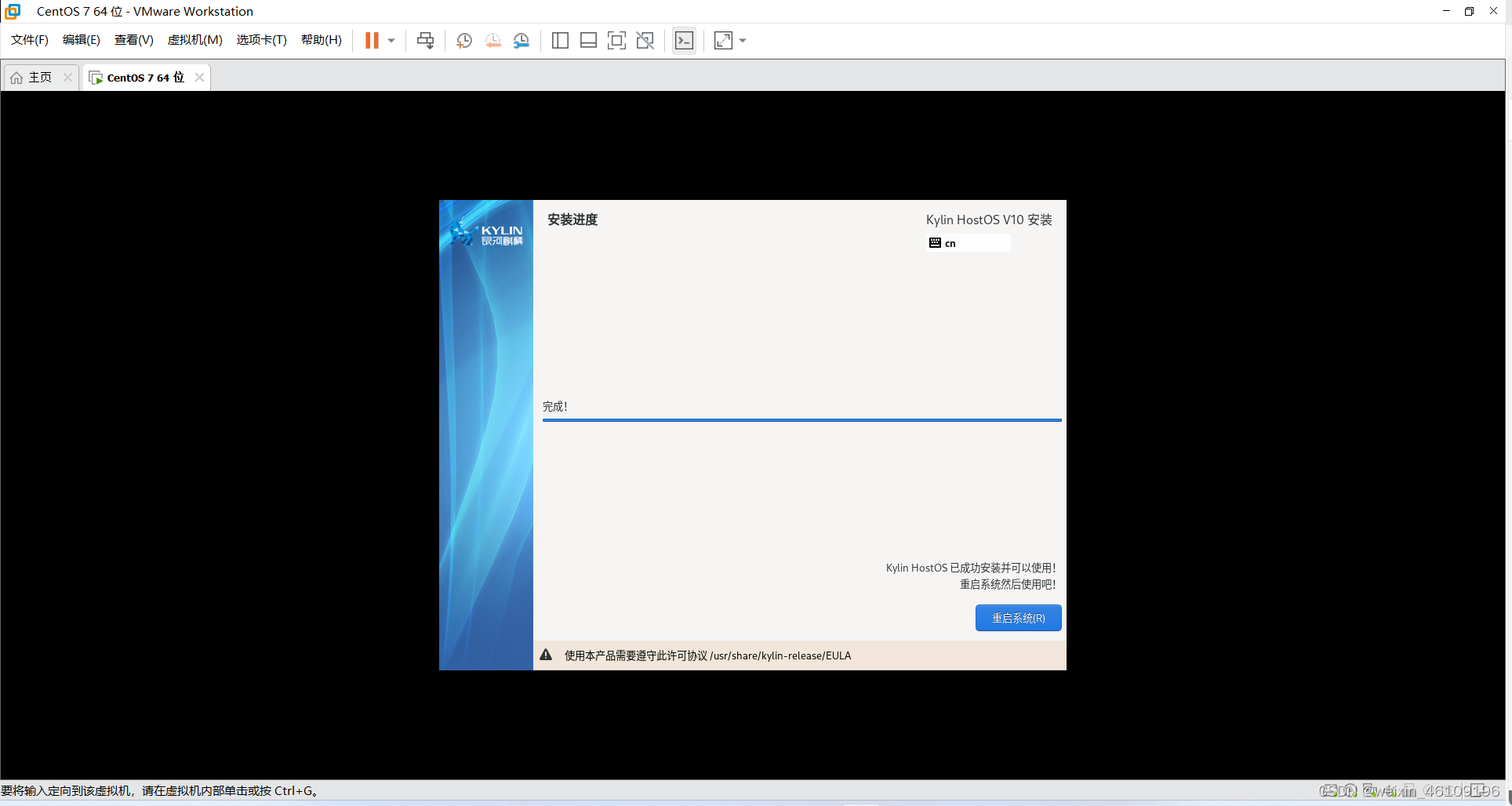Enter full screen mode icon
The height and width of the screenshot is (806, 1512).
[616, 41]
